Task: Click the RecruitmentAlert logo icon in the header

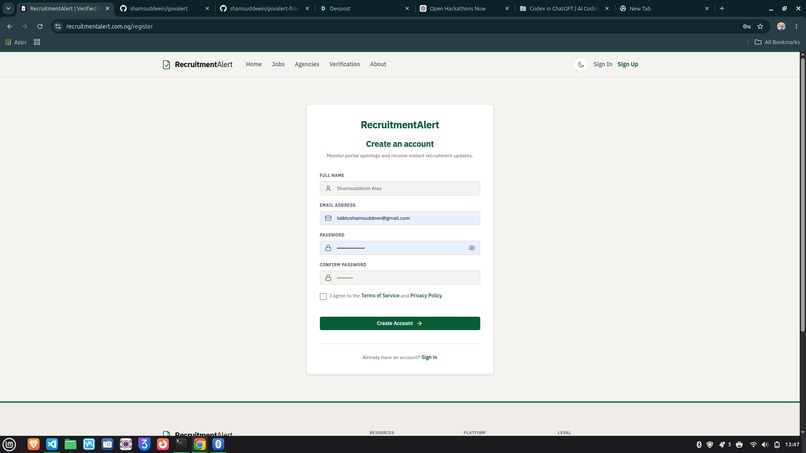Action: coord(166,64)
